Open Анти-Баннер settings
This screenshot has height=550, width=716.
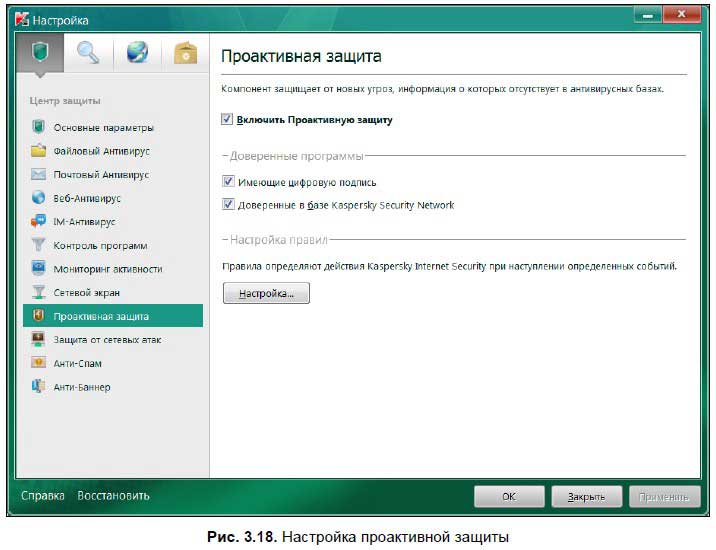click(113, 387)
